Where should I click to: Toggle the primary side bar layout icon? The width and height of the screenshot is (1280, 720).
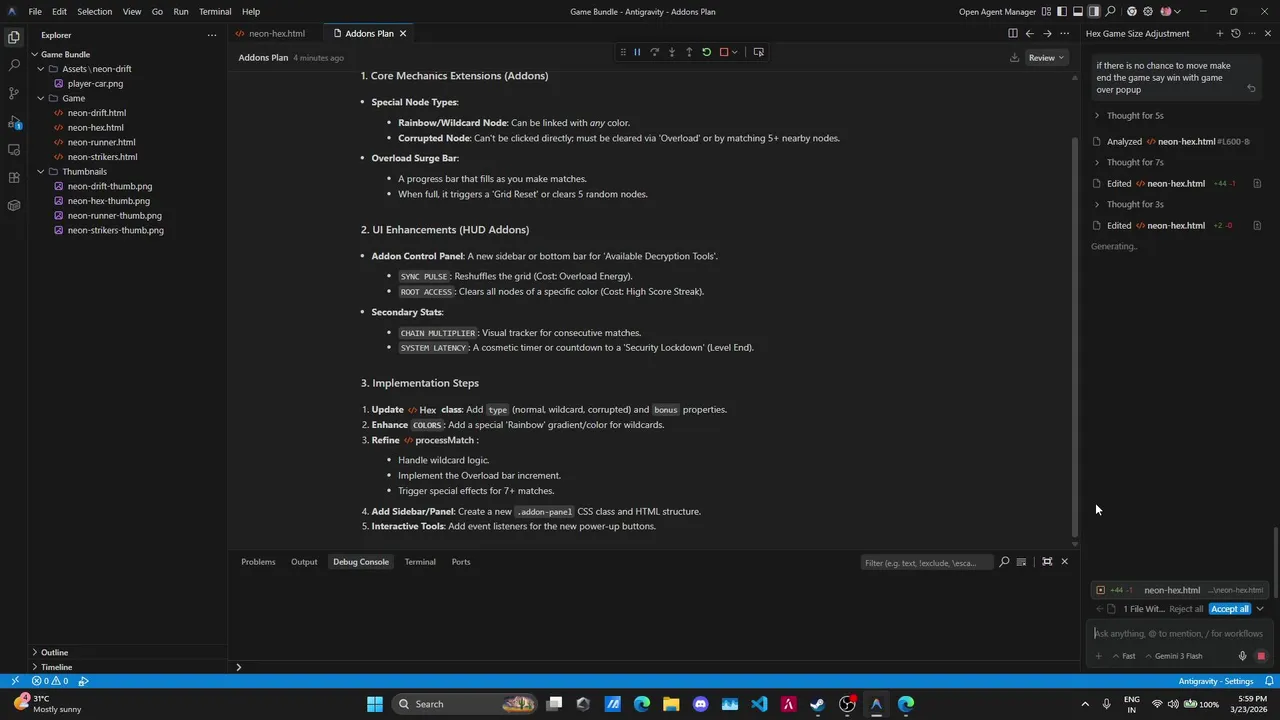point(1062,12)
